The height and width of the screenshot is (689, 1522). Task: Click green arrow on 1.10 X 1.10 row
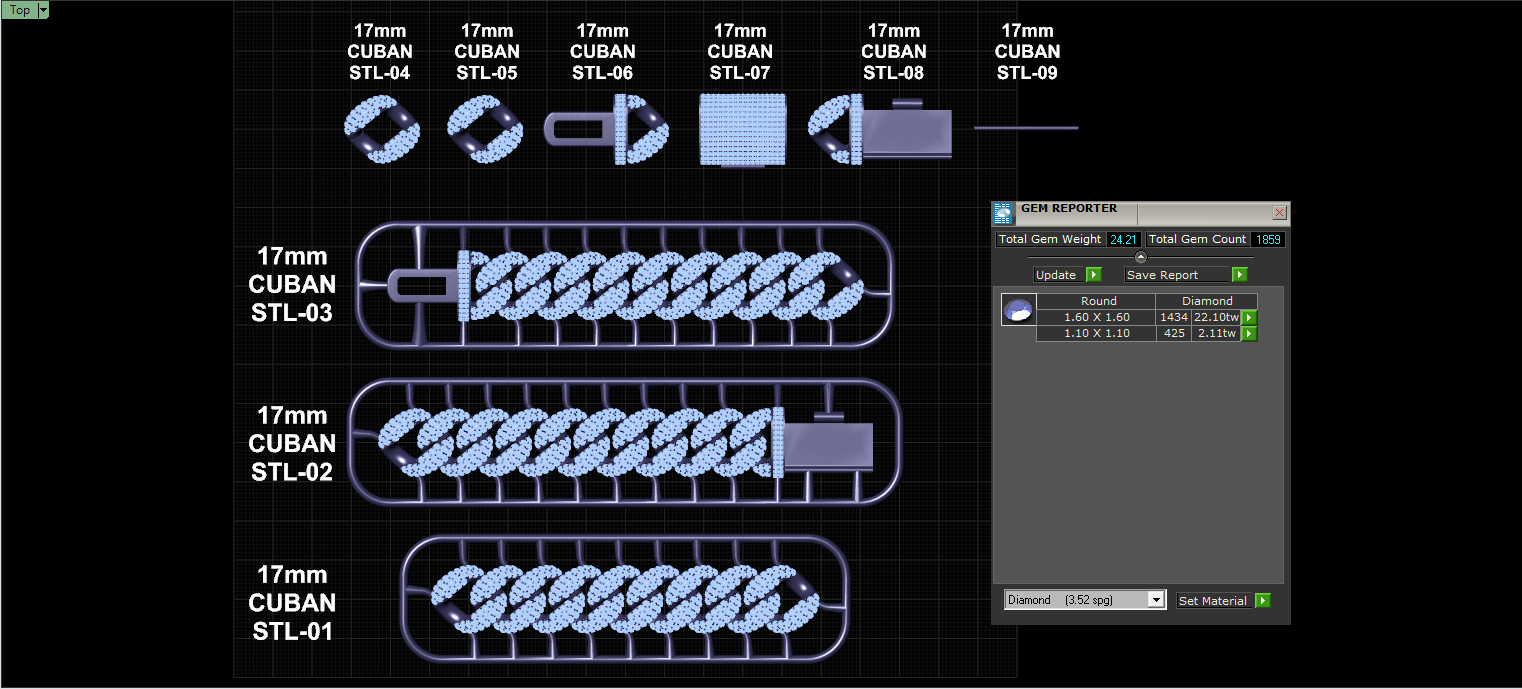[x=1249, y=334]
